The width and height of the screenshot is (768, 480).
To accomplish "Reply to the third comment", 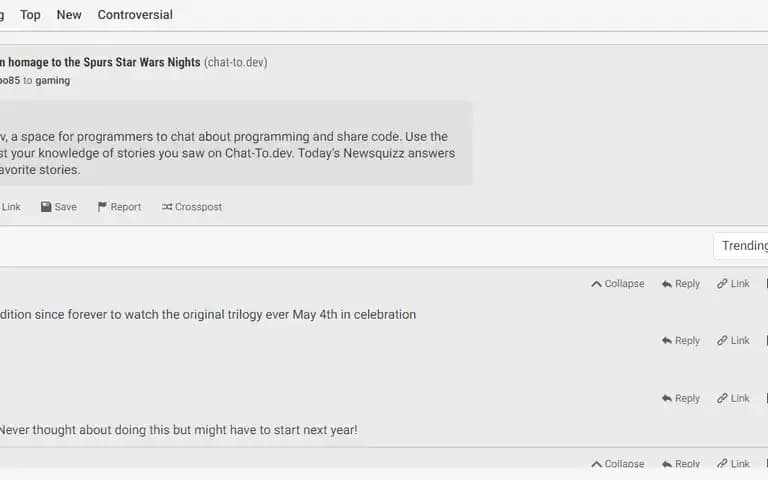I will [x=680, y=398].
